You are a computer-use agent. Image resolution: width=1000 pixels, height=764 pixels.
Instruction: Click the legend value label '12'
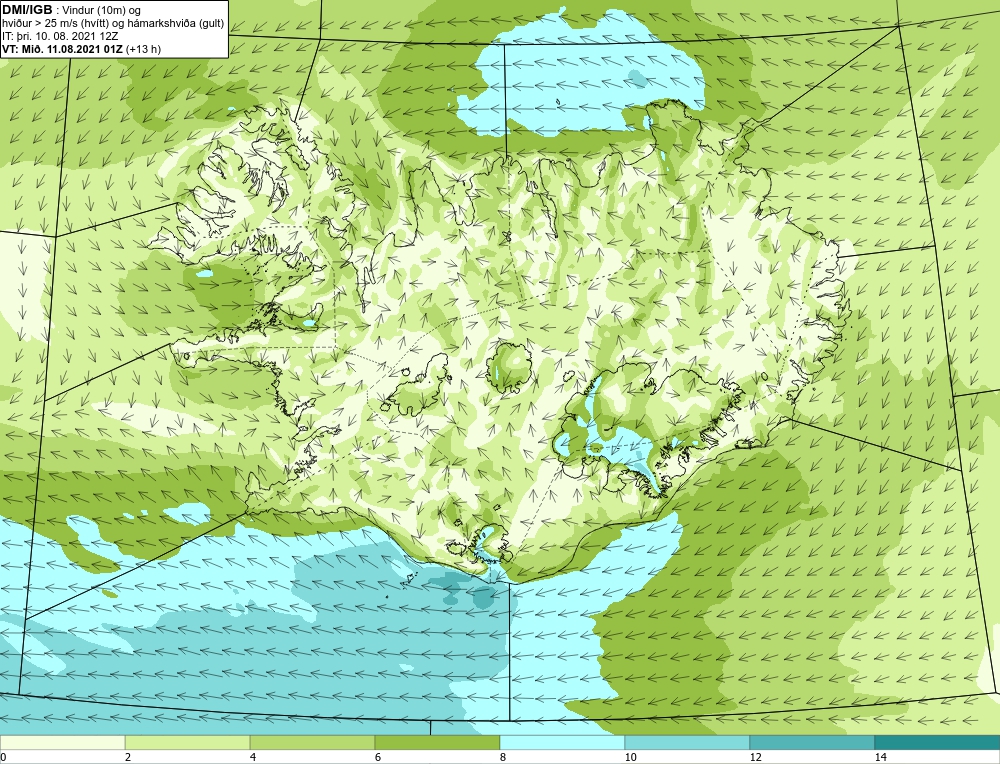pyautogui.click(x=755, y=757)
